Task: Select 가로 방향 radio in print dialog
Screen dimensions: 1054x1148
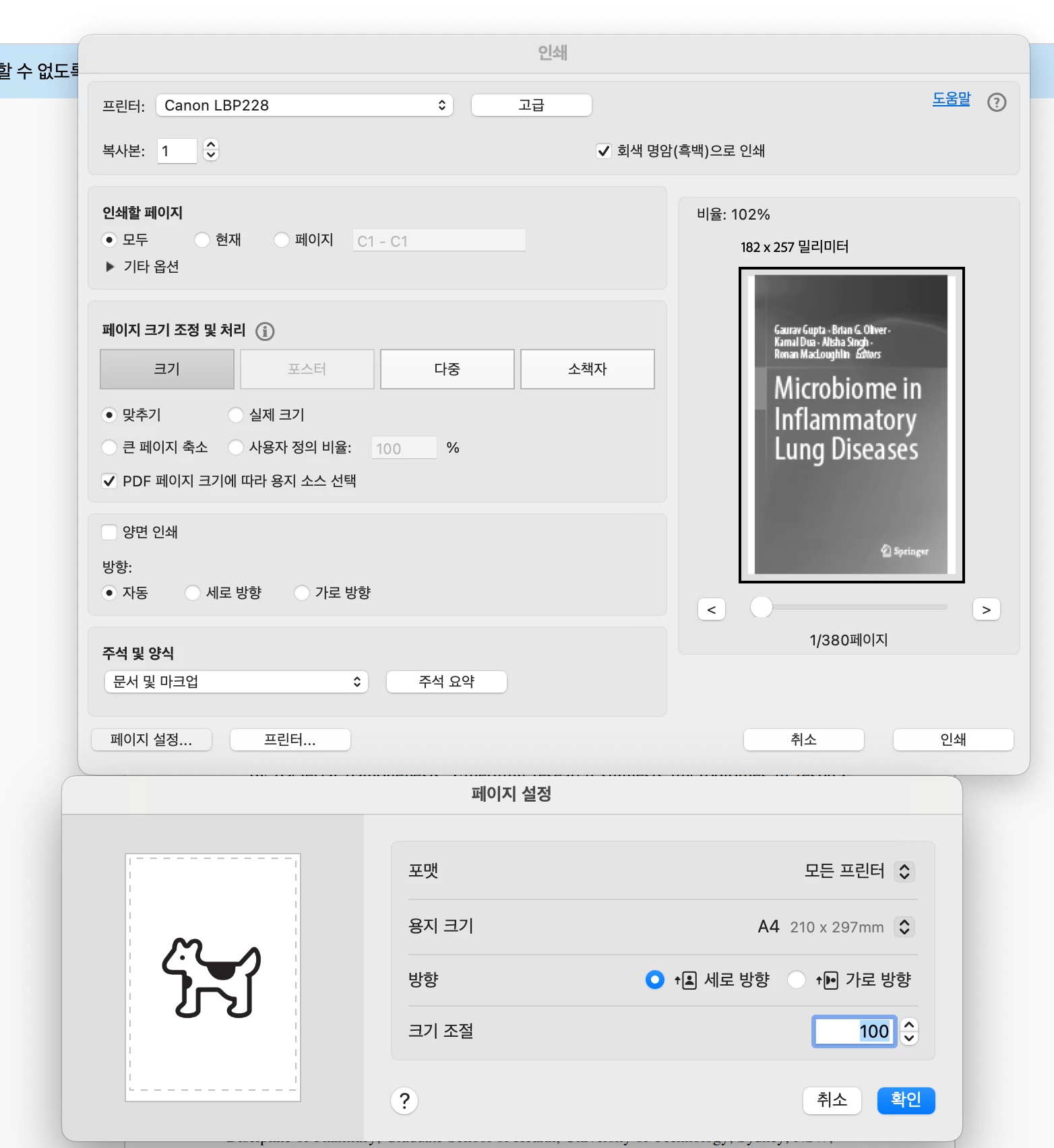Action: pos(301,593)
